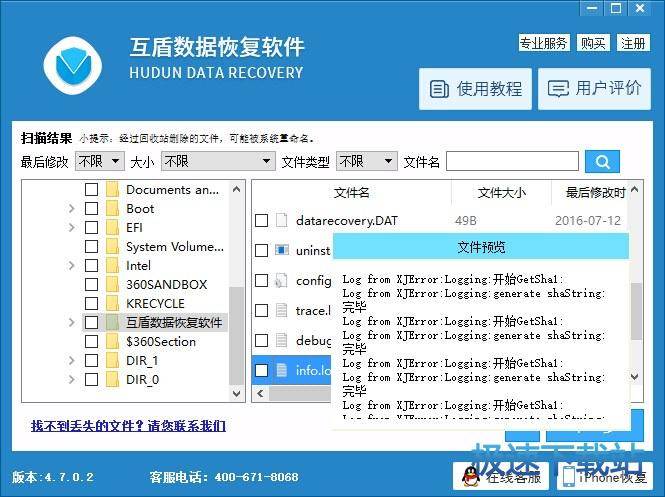The image size is (665, 497).
Task: Focus the 文件名 search input field
Action: 512,162
